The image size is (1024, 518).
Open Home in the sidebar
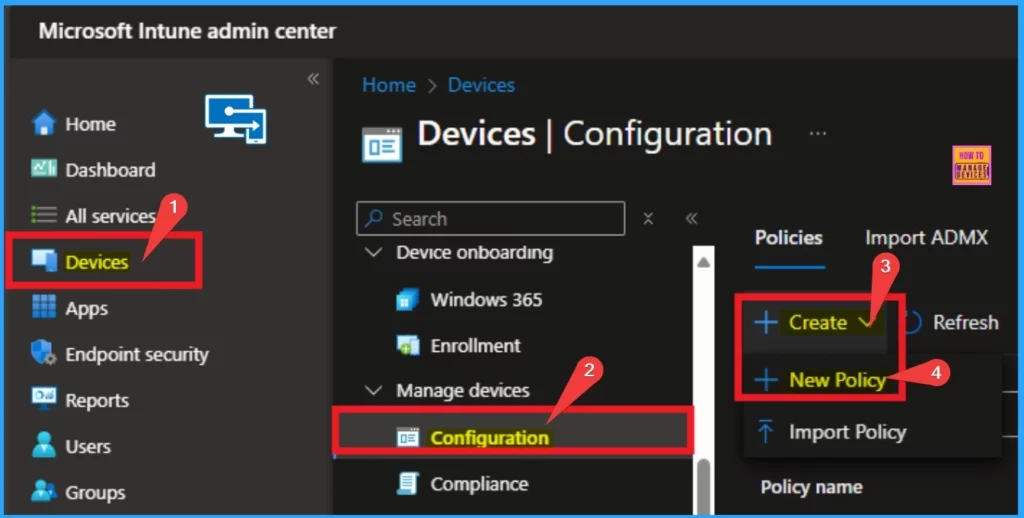pyautogui.click(x=90, y=124)
